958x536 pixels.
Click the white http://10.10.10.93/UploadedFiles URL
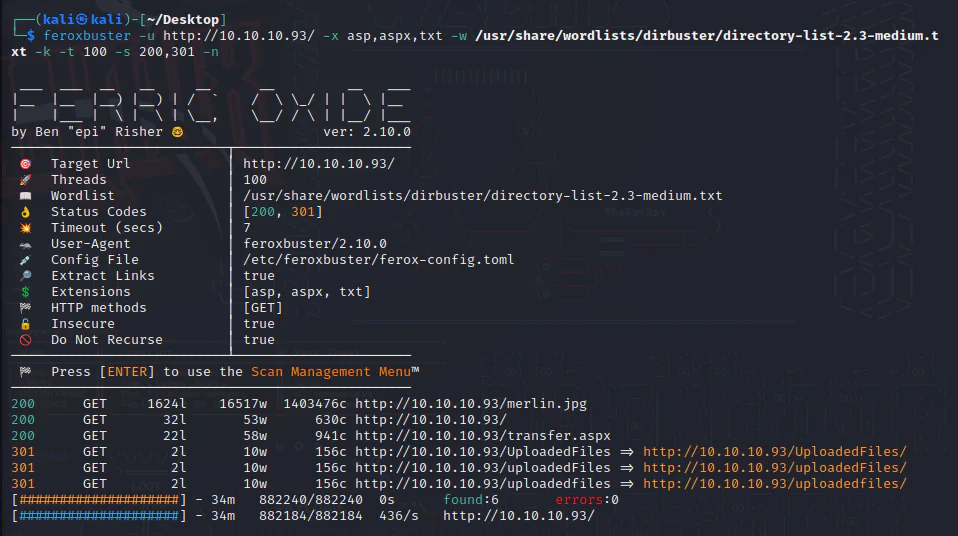(483, 452)
